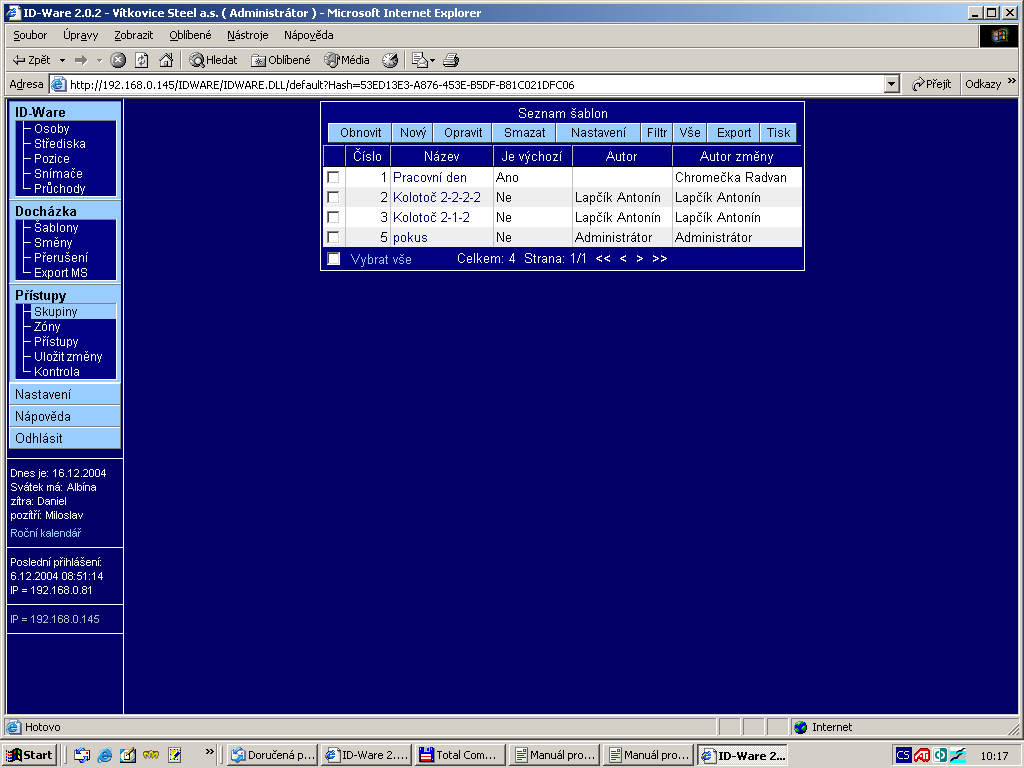This screenshot has width=1024, height=768.
Task: Toggle the Vybrat vše checkbox
Action: tap(334, 259)
